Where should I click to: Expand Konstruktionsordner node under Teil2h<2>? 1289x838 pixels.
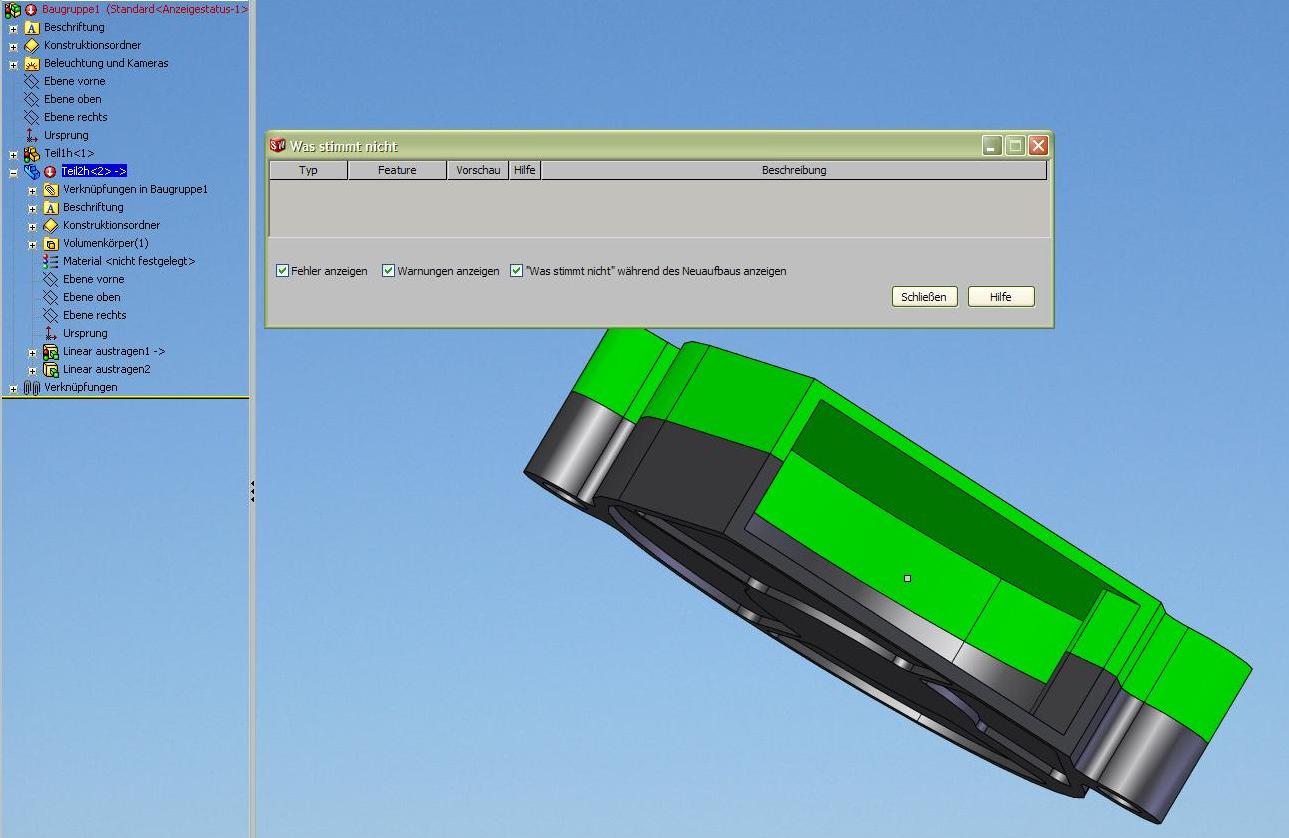[32, 226]
